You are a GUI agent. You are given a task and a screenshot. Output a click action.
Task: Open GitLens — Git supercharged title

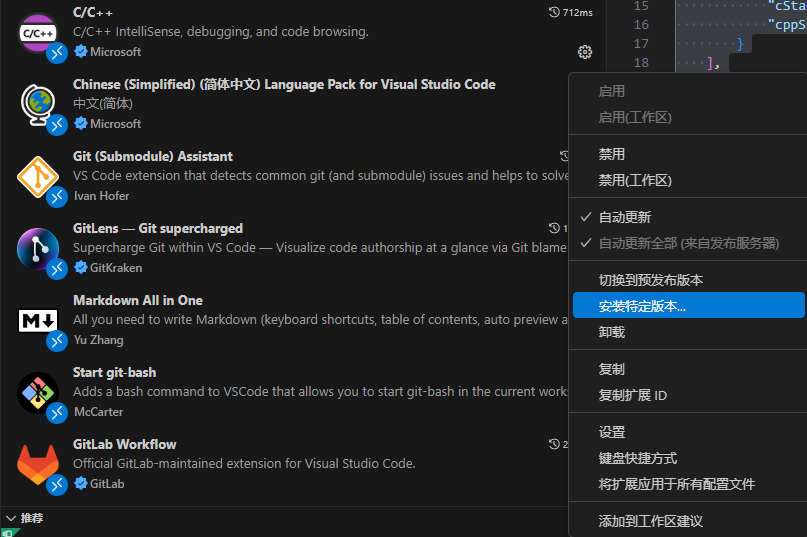coord(158,228)
